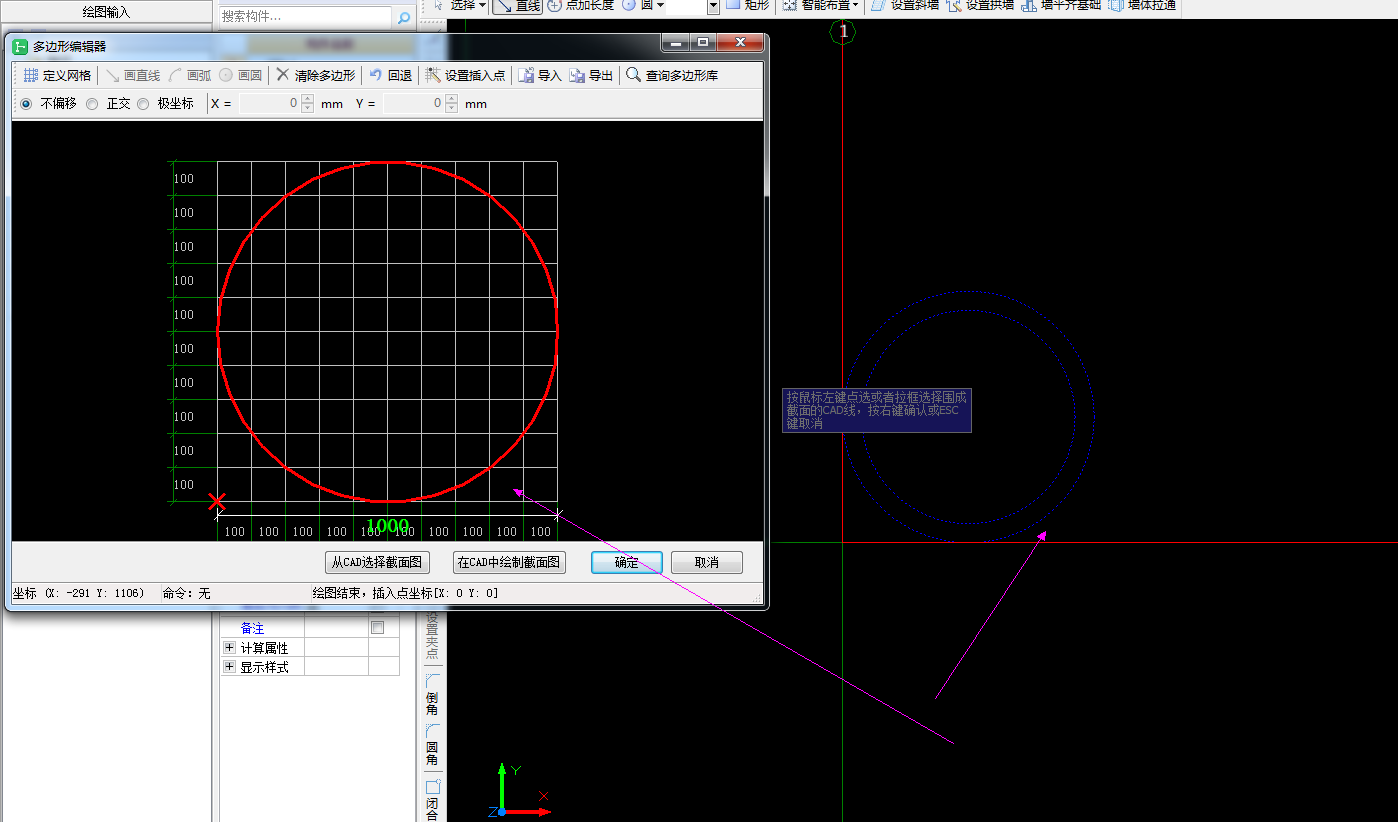The height and width of the screenshot is (822, 1398).
Task: Click 1000 dimension label below grid
Action: [387, 526]
